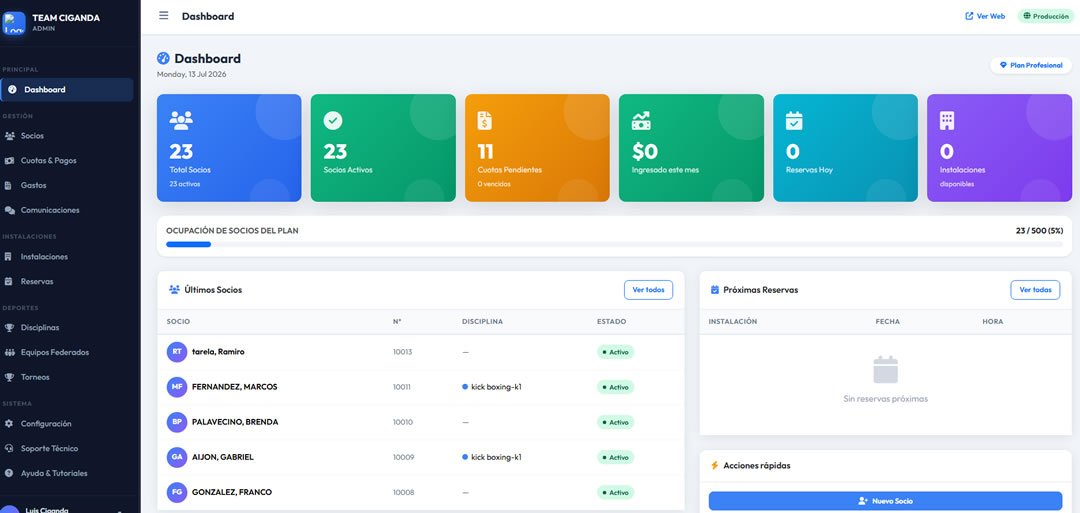Click the Reservas calendar icon in sidebar
The height and width of the screenshot is (513, 1080).
point(8,281)
